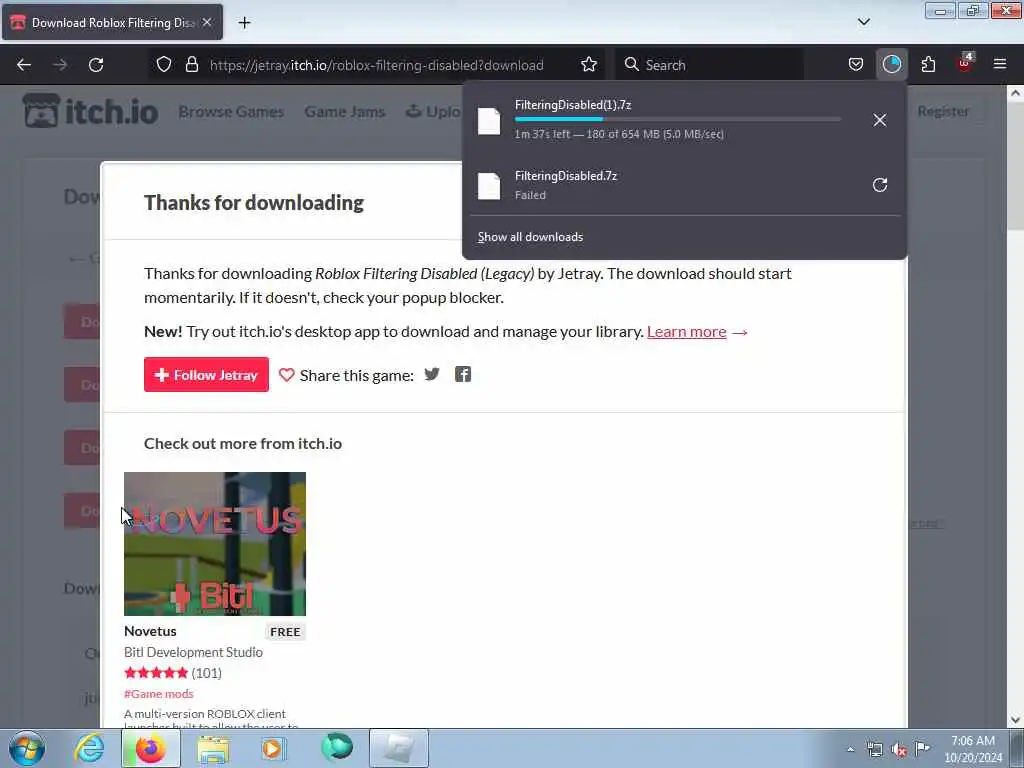Open the uBlock extension icon
1024x768 pixels.
tap(965, 63)
